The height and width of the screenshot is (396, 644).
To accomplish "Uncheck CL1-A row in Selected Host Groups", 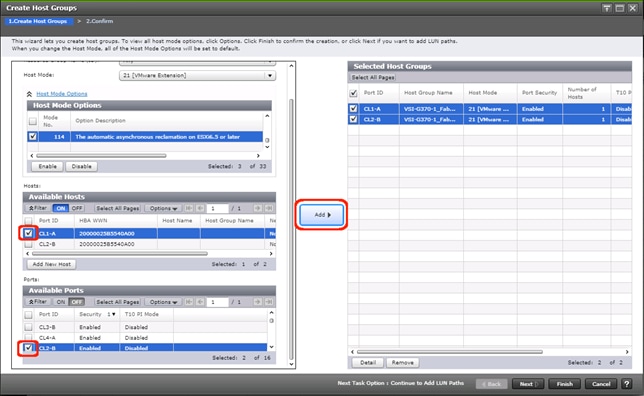I will 353,109.
